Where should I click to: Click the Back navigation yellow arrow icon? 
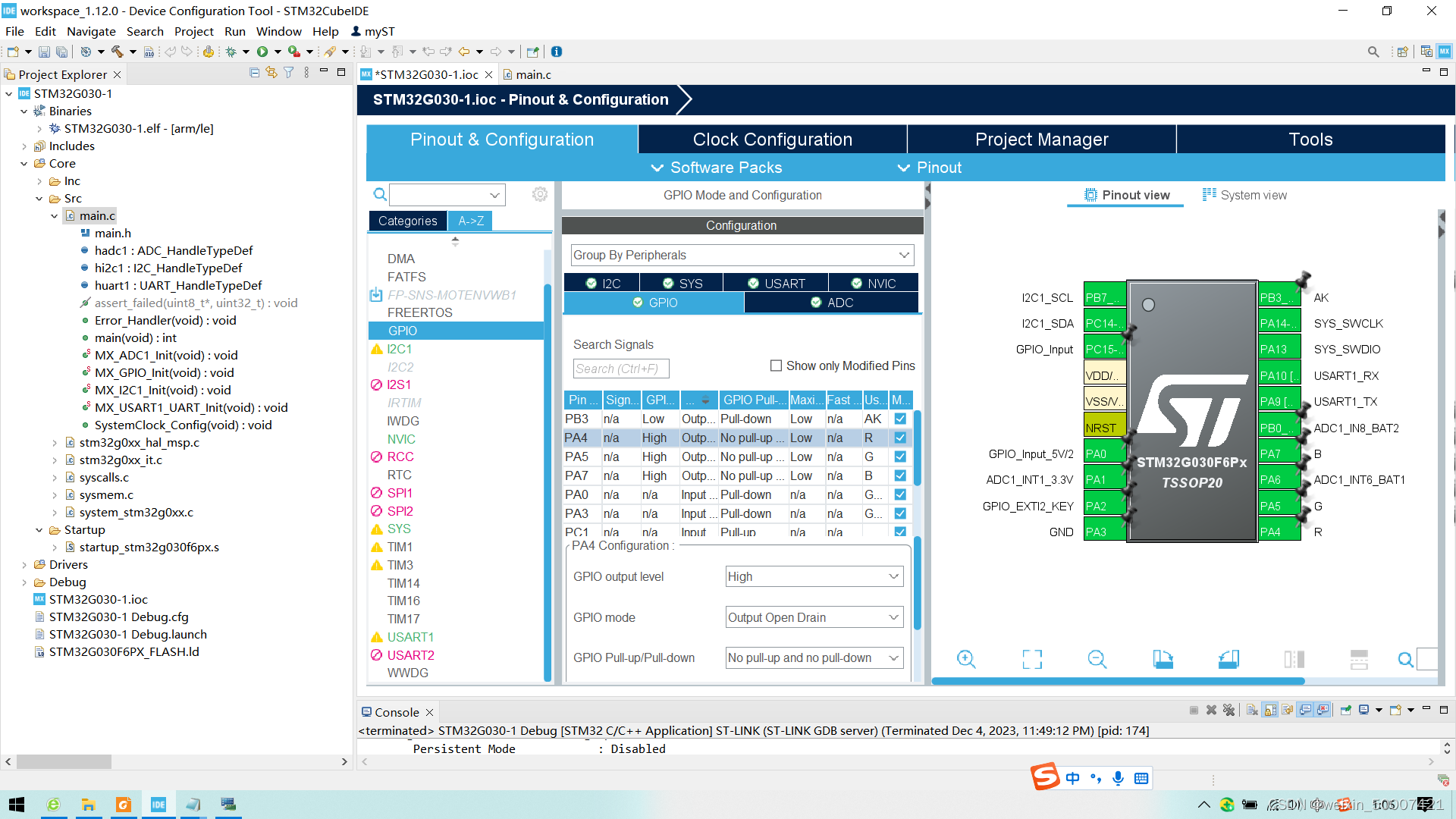point(464,52)
